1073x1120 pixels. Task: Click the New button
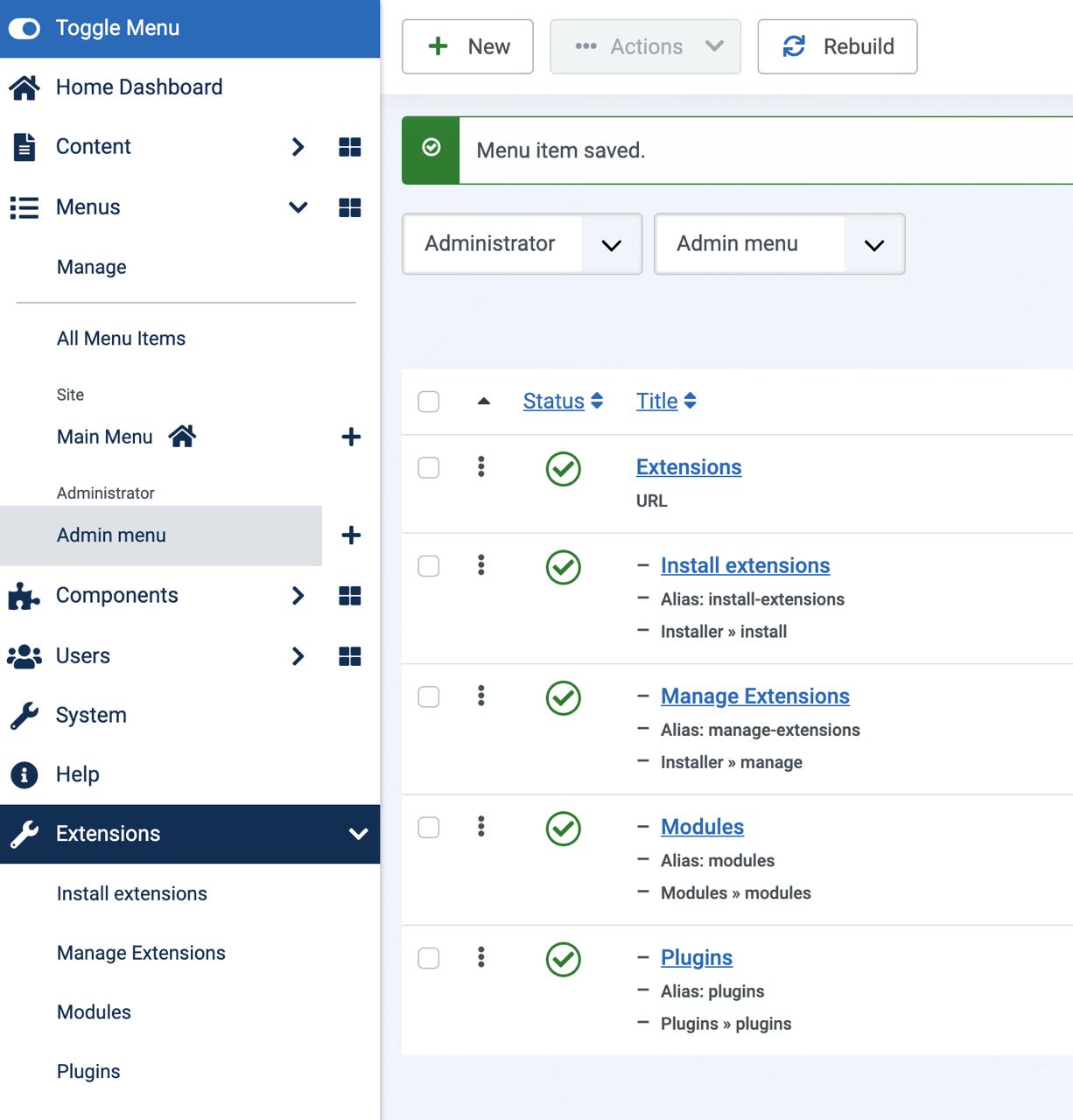[468, 46]
